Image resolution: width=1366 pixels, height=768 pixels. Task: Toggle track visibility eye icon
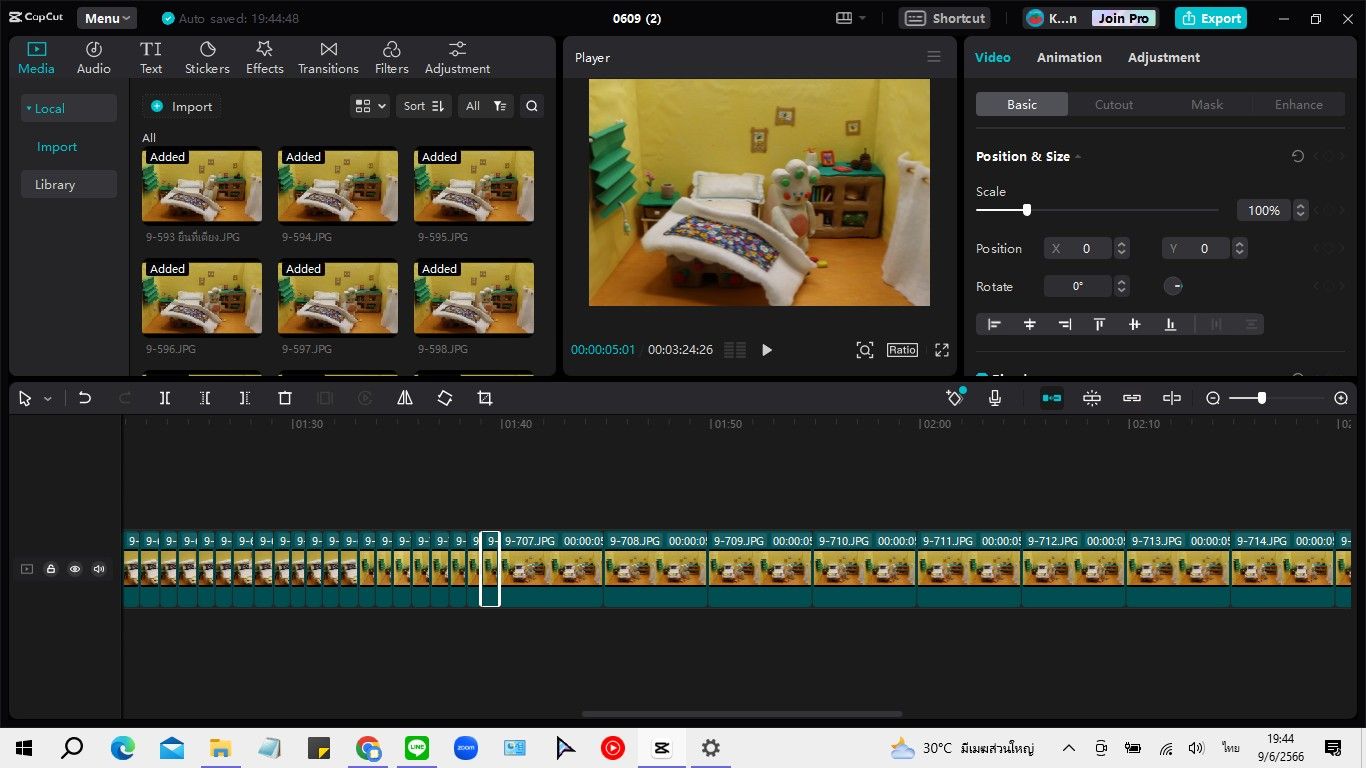pyautogui.click(x=75, y=569)
